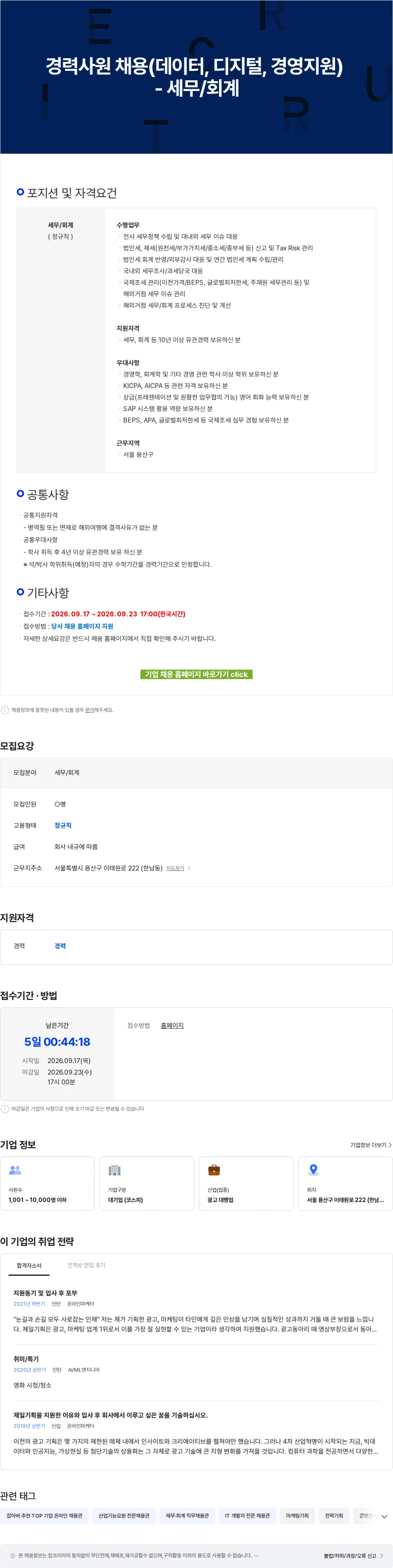Click the green 기업 채용 홈페이지 바로가기 button
The width and height of the screenshot is (393, 1568).
tap(196, 675)
